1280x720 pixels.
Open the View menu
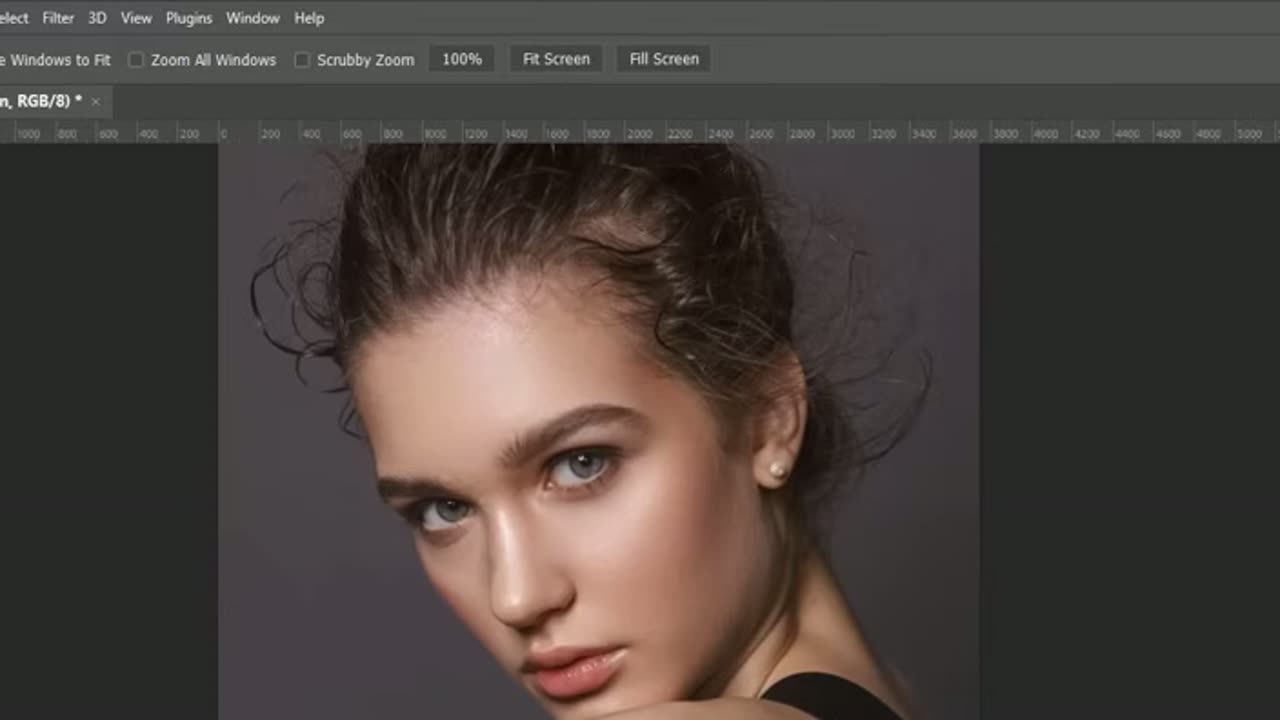tap(136, 18)
